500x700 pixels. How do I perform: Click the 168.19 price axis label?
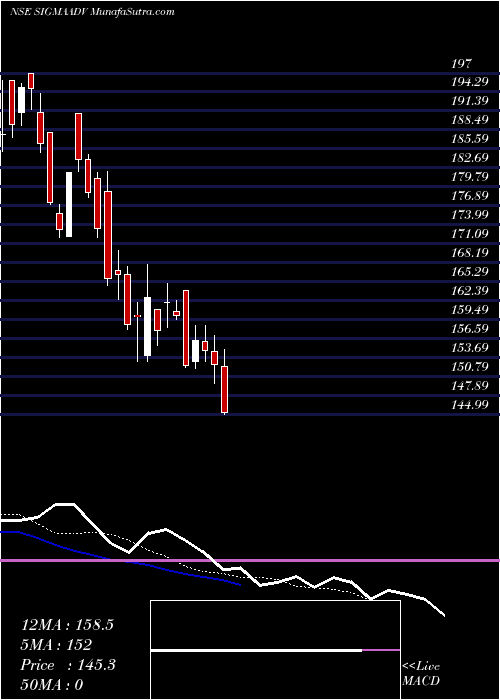(469, 253)
